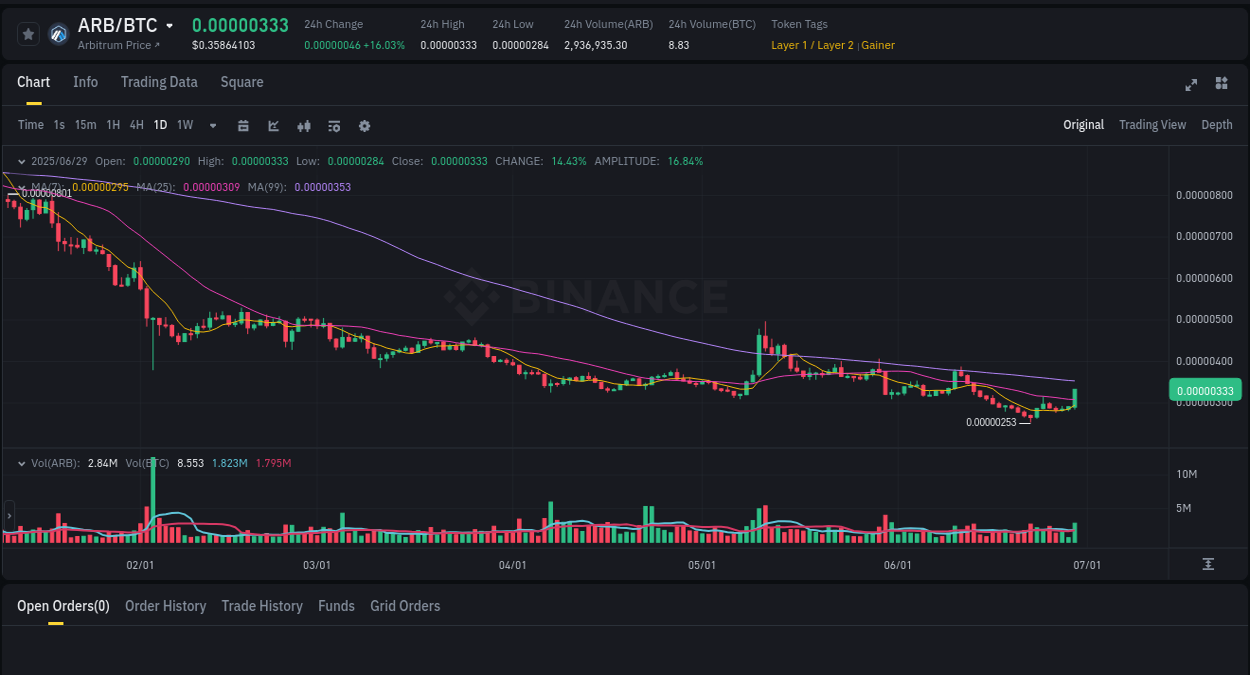Change the candlestick chart style icon

[x=304, y=126]
